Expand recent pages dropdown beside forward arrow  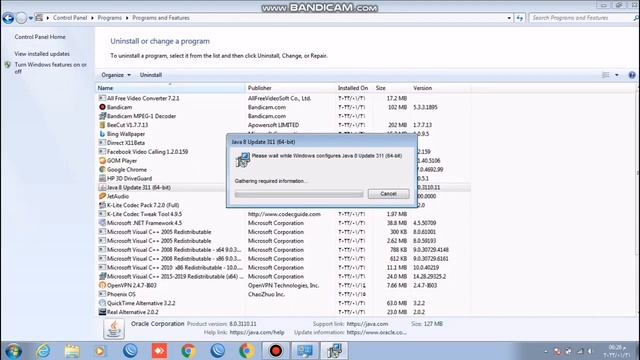pyautogui.click(x=31, y=18)
